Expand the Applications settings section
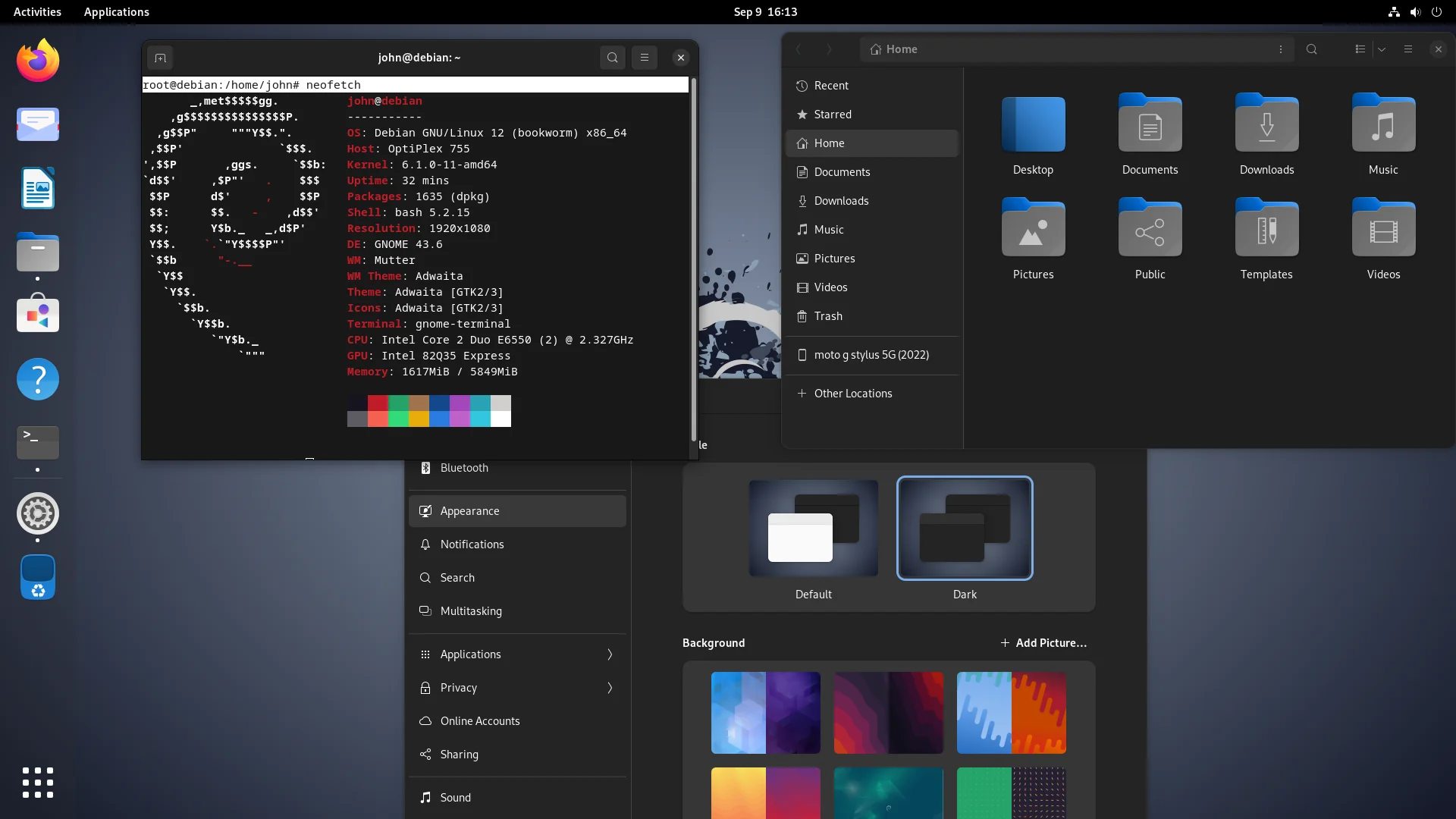This screenshot has width=1456, height=819. 517,654
